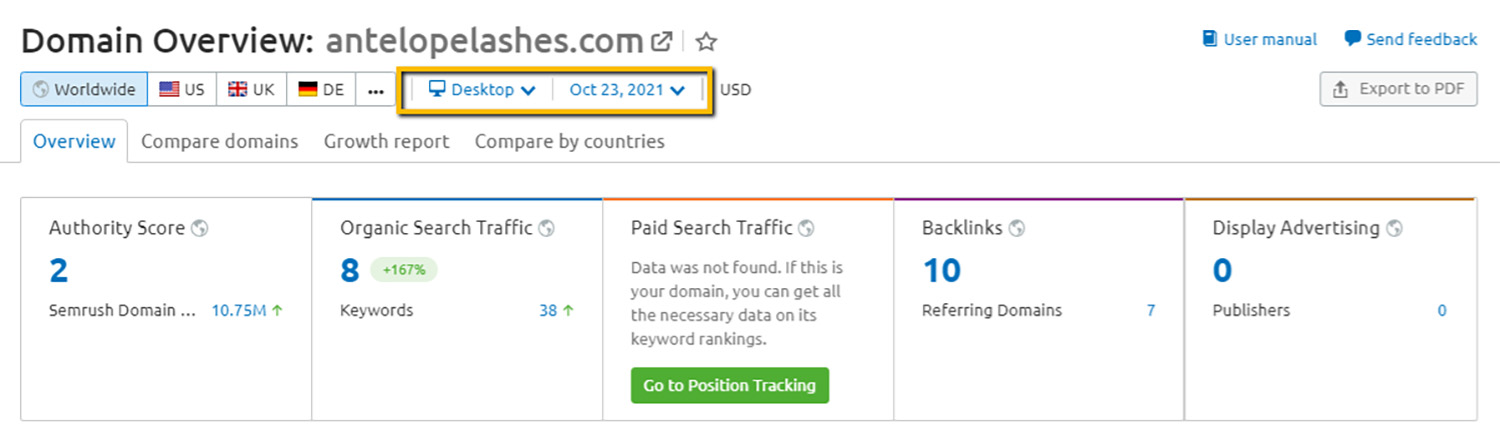
Task: Open more countries ellipsis menu
Action: pyautogui.click(x=376, y=89)
